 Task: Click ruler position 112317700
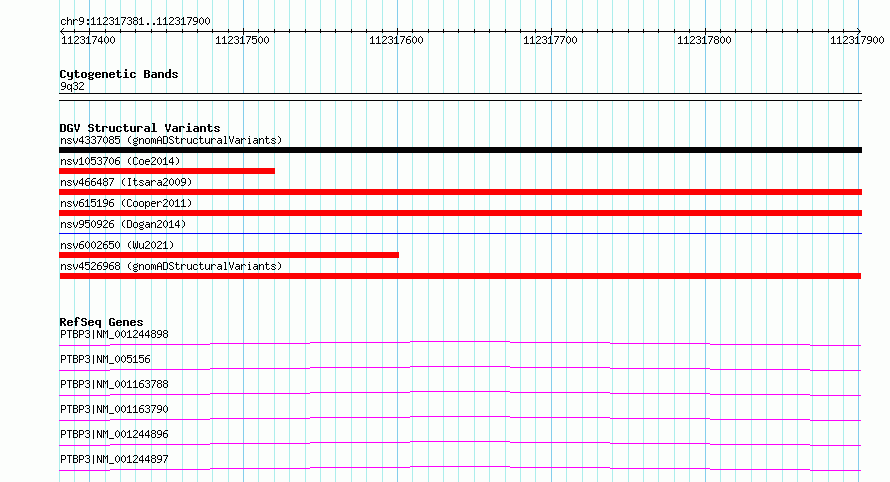(x=550, y=40)
